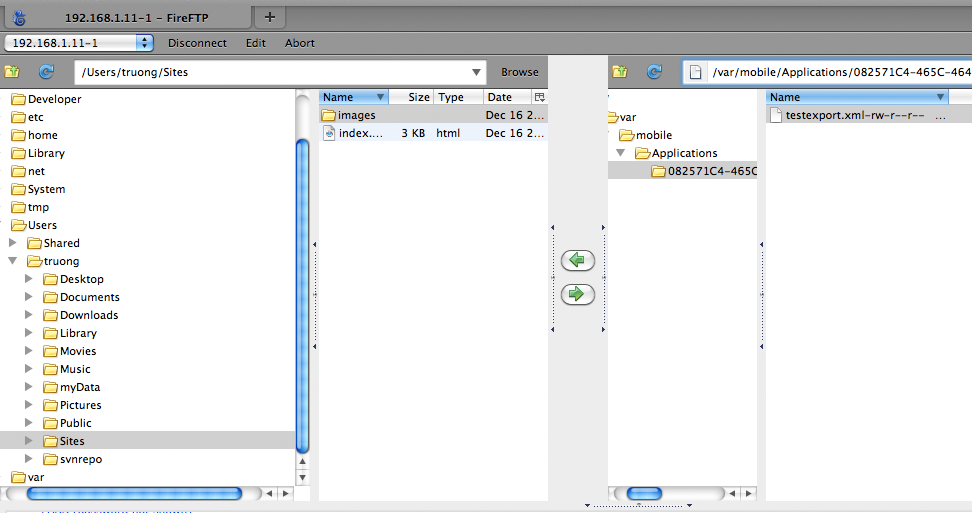The image size is (972, 513).
Task: Click the remote path page icon
Action: pyautogui.click(x=696, y=72)
